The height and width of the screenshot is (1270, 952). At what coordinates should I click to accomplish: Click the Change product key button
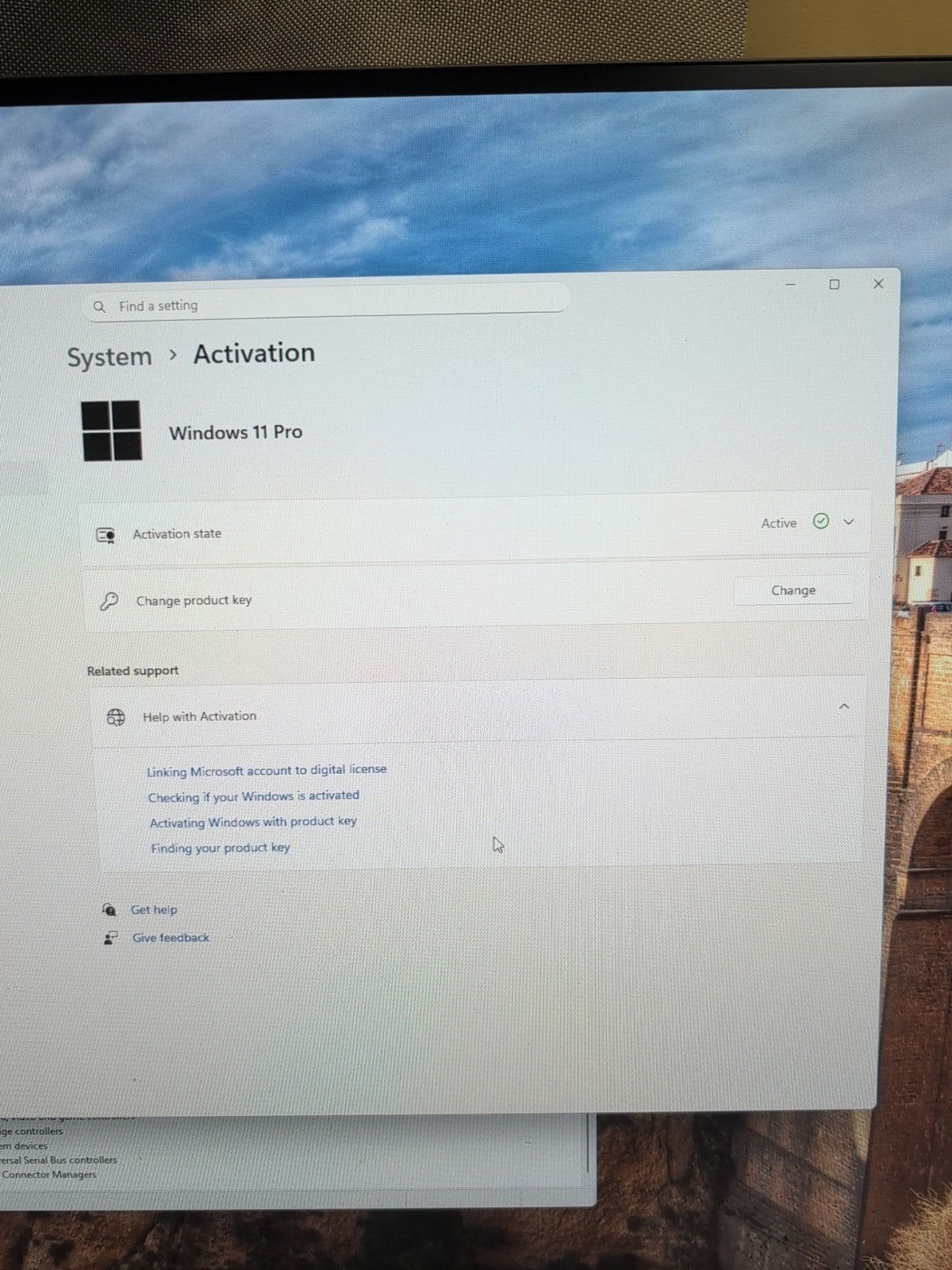(793, 591)
